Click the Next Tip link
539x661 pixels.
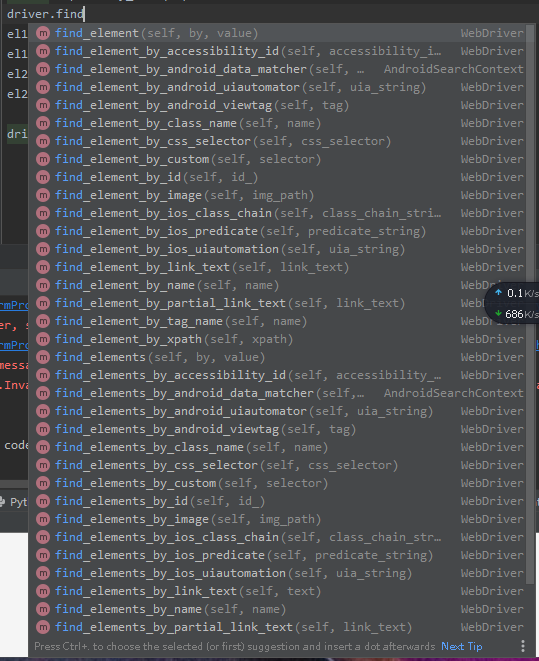(x=461, y=646)
